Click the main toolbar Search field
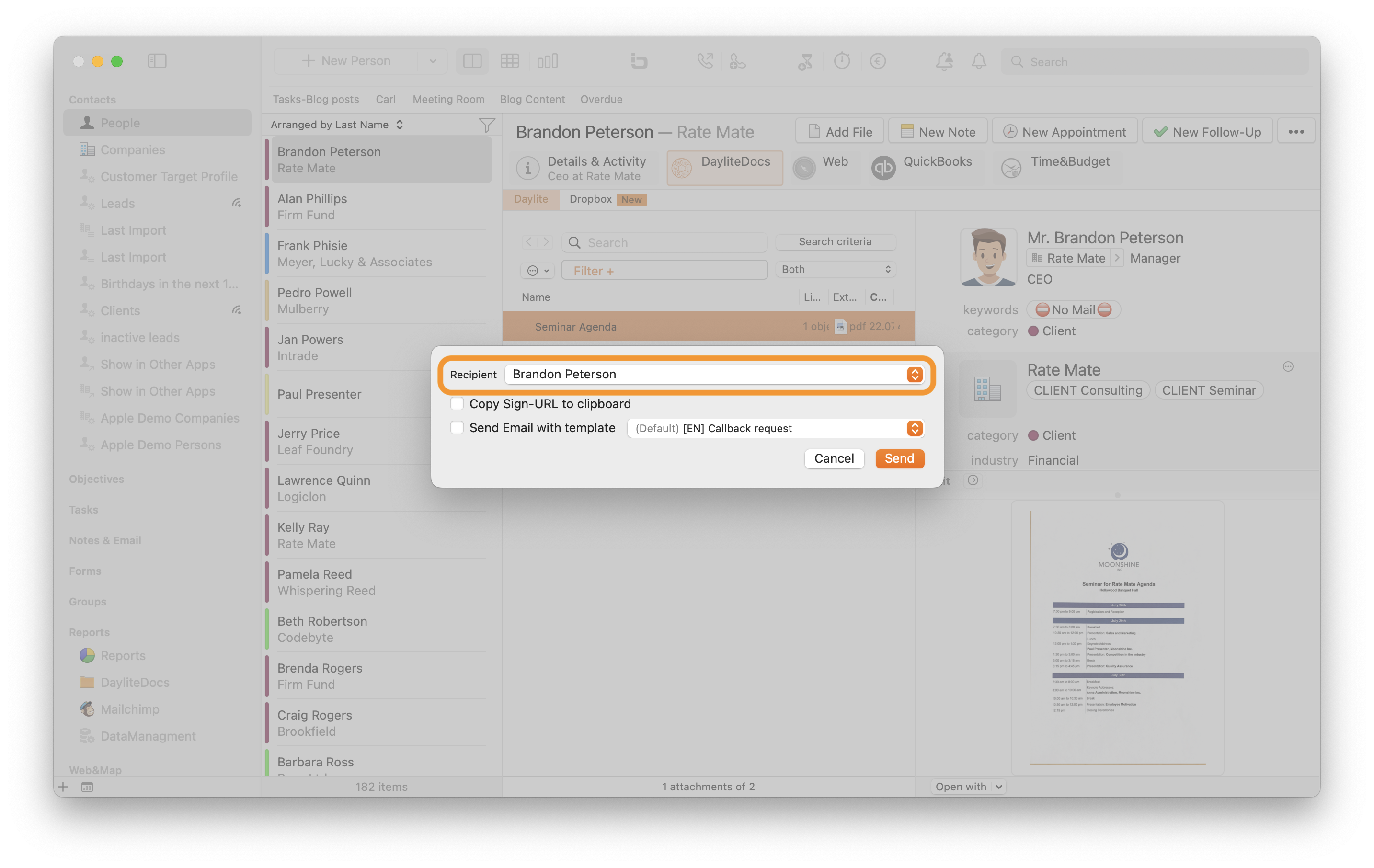The image size is (1374, 868). pyautogui.click(x=1154, y=61)
